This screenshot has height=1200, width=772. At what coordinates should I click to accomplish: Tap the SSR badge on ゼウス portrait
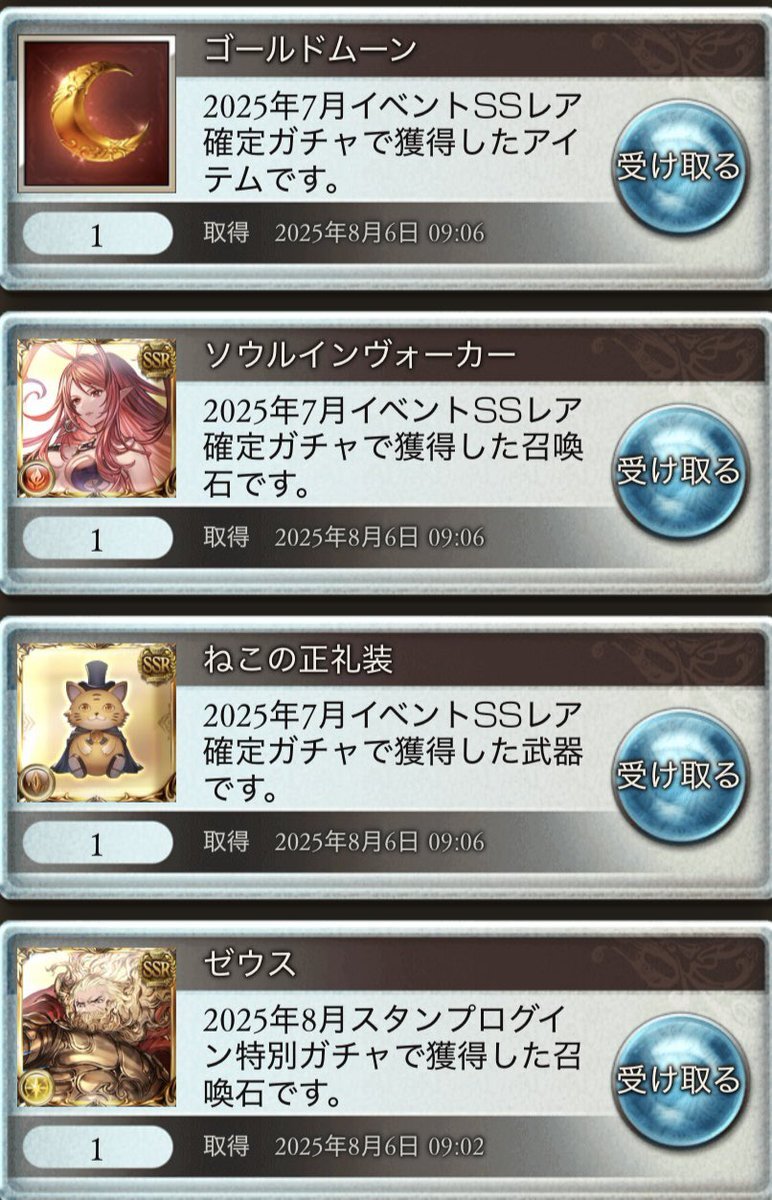pyautogui.click(x=156, y=971)
